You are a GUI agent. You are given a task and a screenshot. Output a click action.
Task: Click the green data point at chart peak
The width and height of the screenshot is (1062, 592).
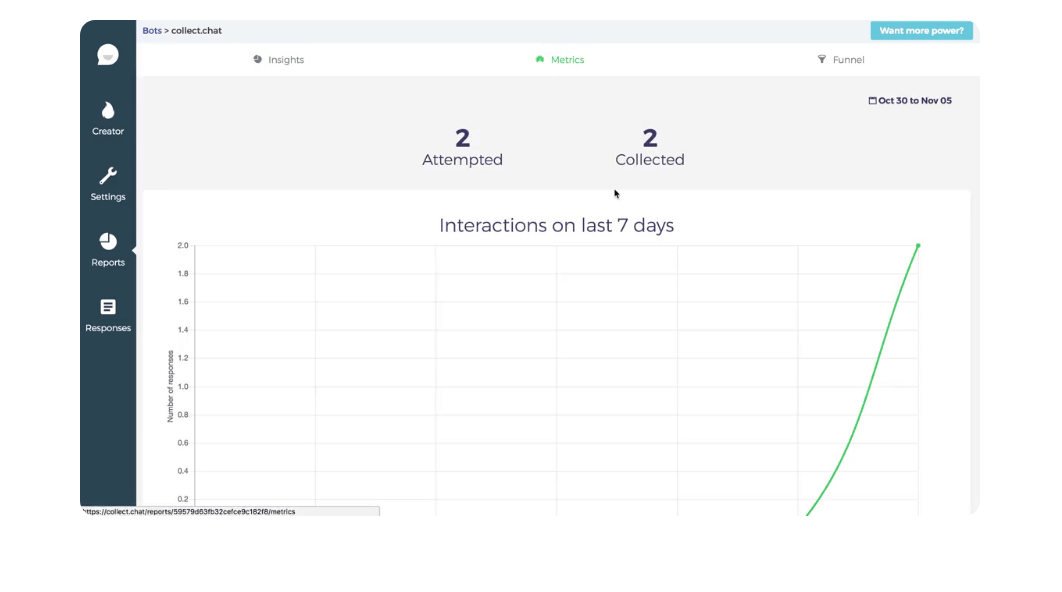coord(918,245)
